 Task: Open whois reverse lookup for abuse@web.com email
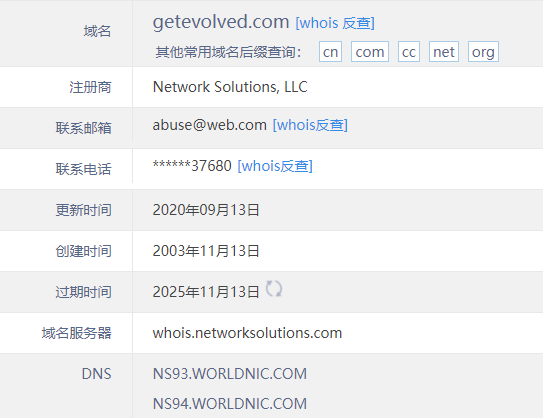pyautogui.click(x=310, y=125)
